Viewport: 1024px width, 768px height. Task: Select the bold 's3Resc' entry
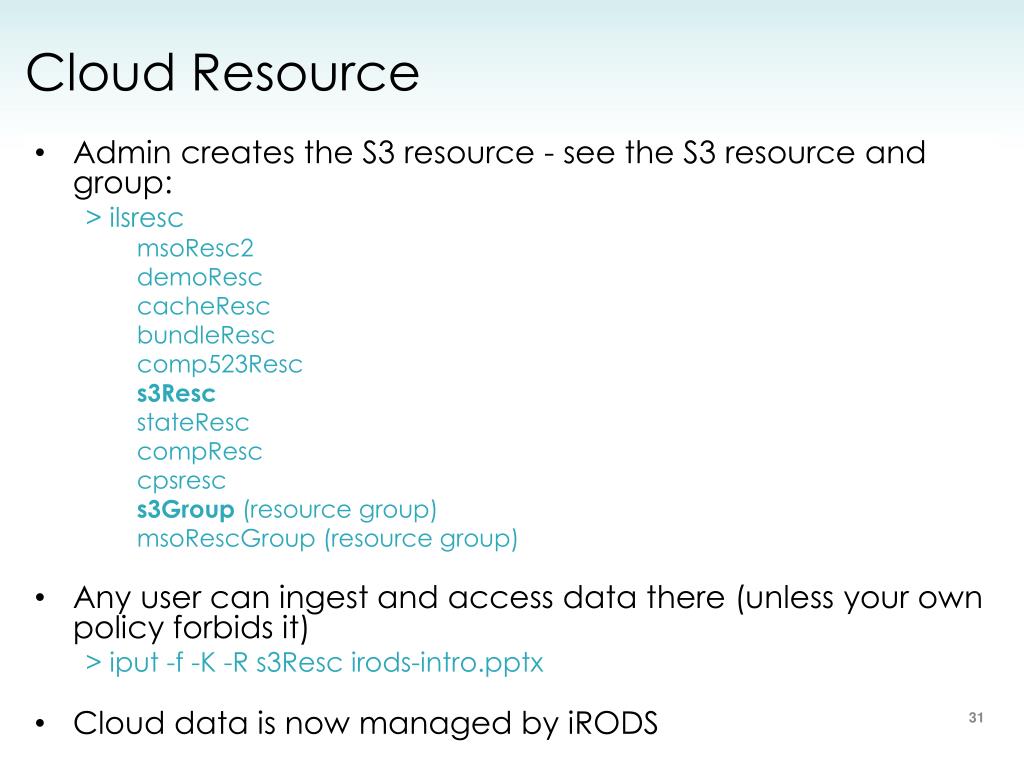pyautogui.click(x=176, y=394)
